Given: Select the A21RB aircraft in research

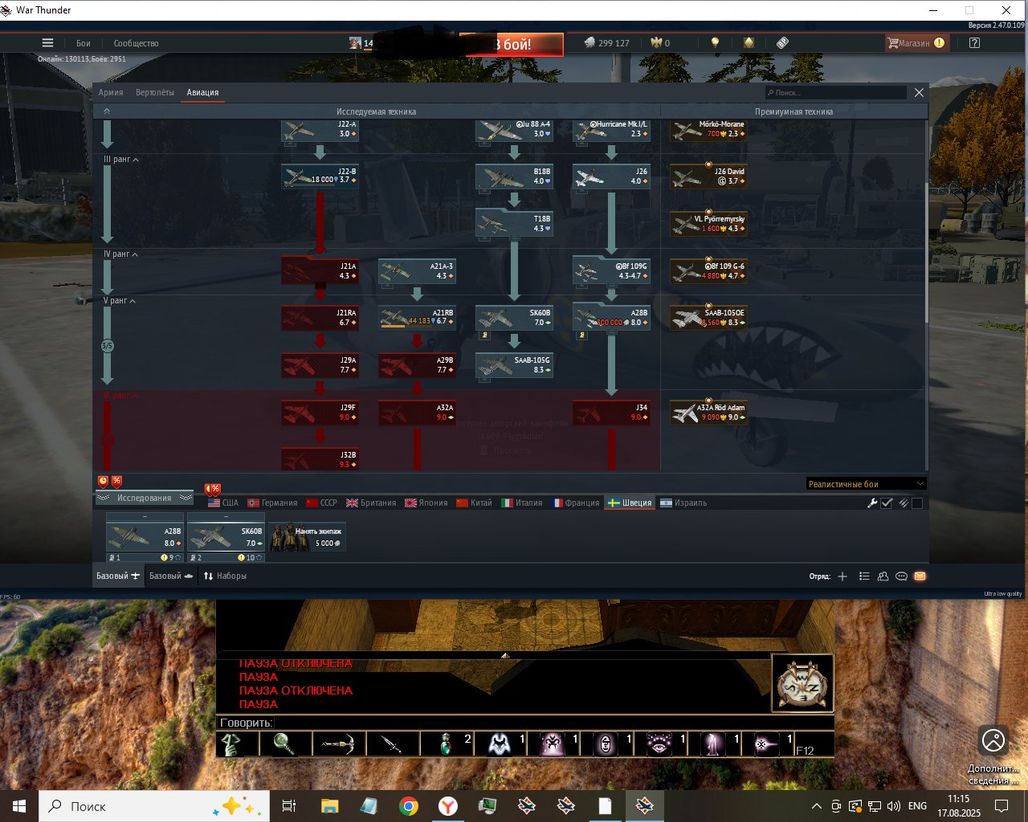Looking at the screenshot, I should (417, 318).
